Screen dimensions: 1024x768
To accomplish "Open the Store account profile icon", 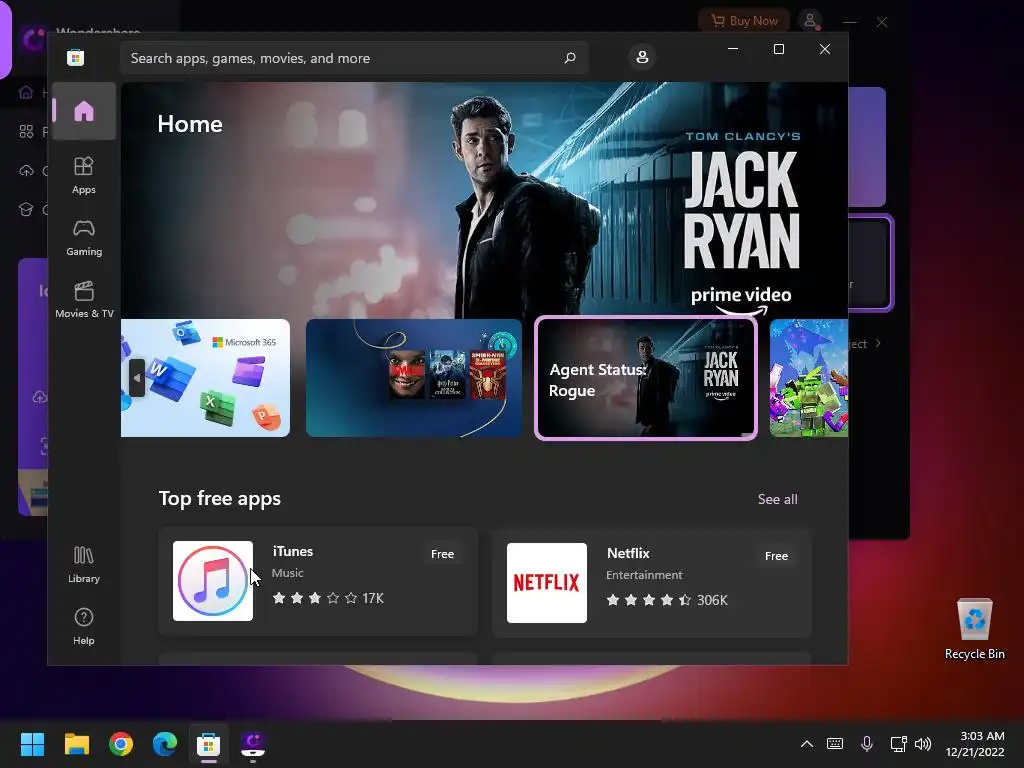I will [642, 57].
